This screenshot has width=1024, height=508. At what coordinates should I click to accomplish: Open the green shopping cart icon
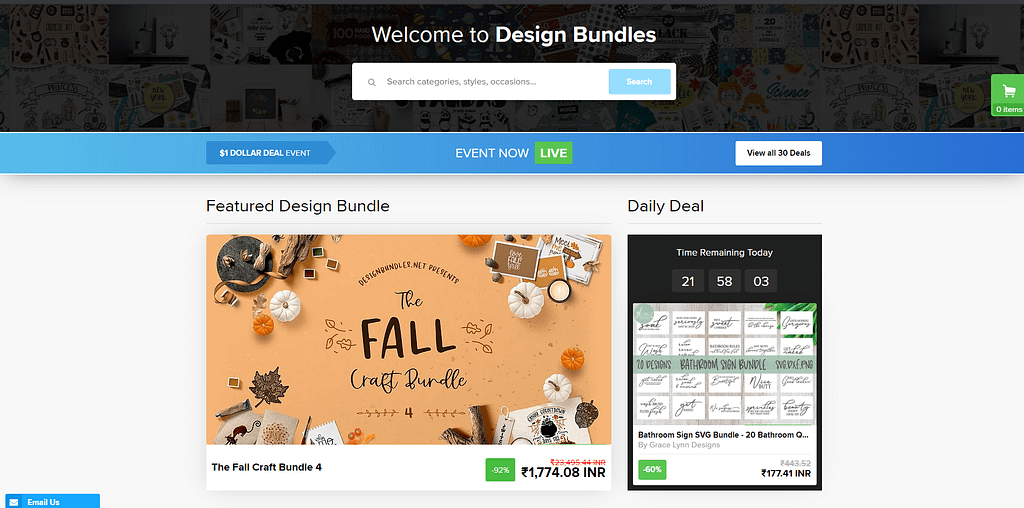click(x=1008, y=95)
